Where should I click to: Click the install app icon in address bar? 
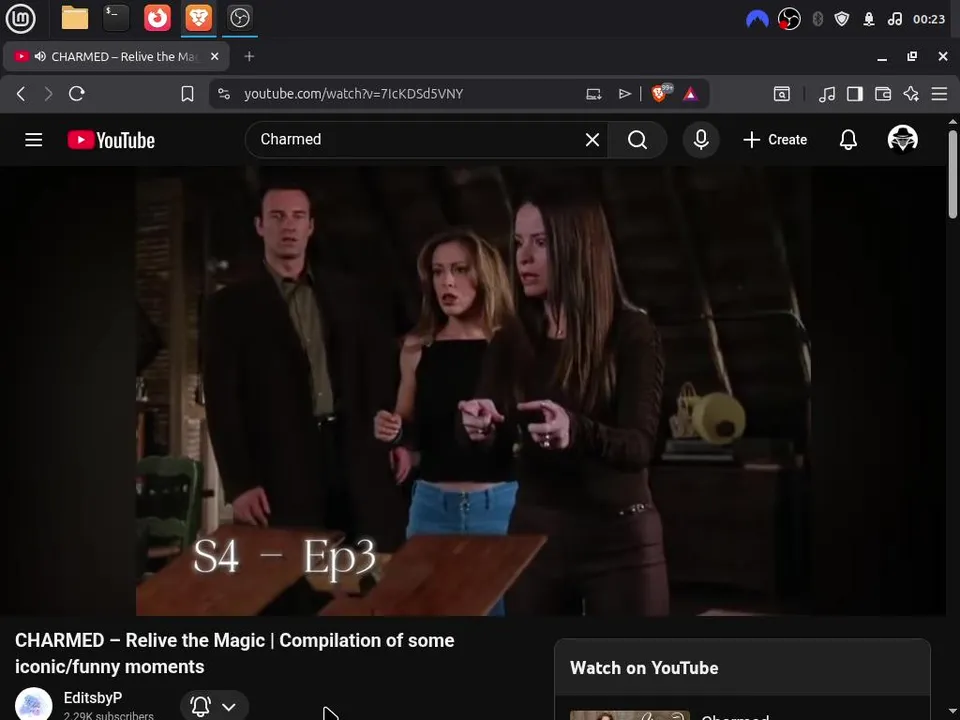coord(593,94)
